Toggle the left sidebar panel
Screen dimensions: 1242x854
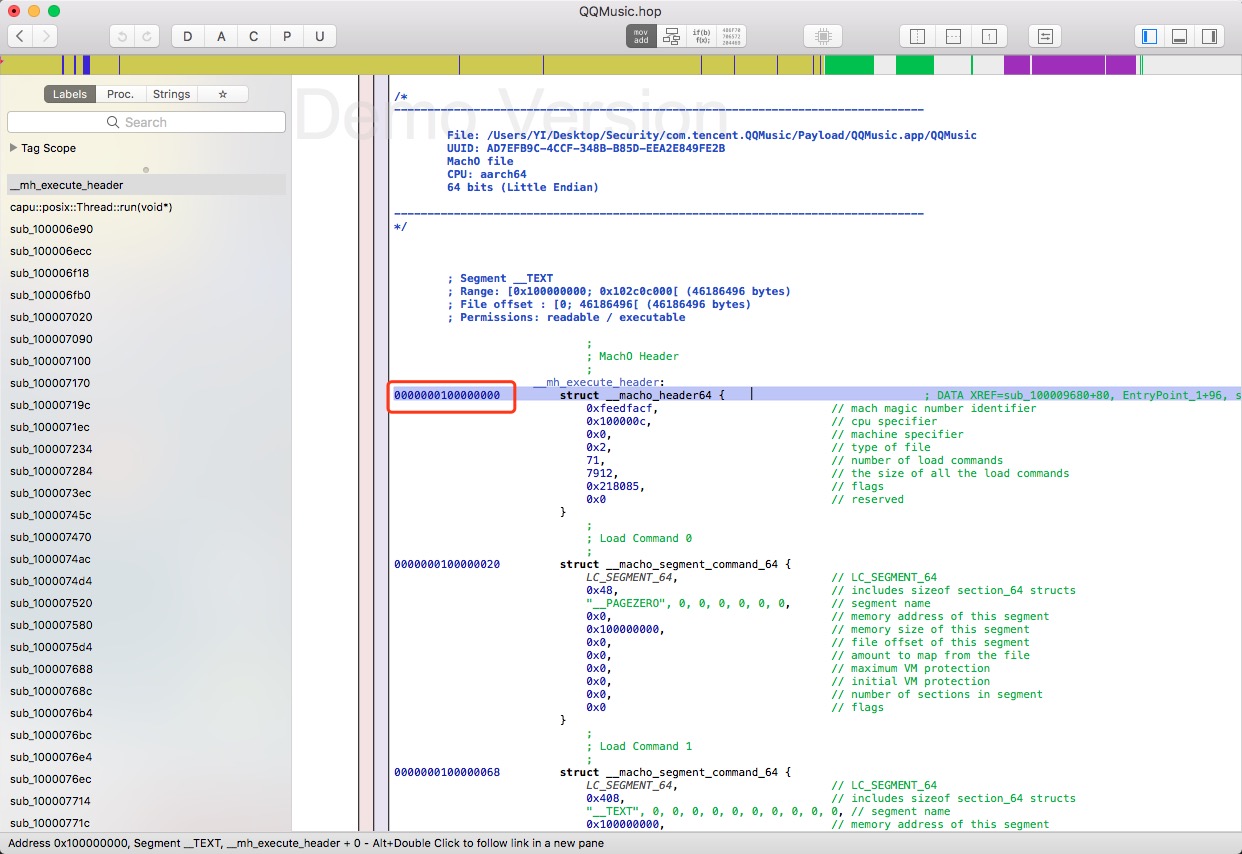coord(1149,36)
